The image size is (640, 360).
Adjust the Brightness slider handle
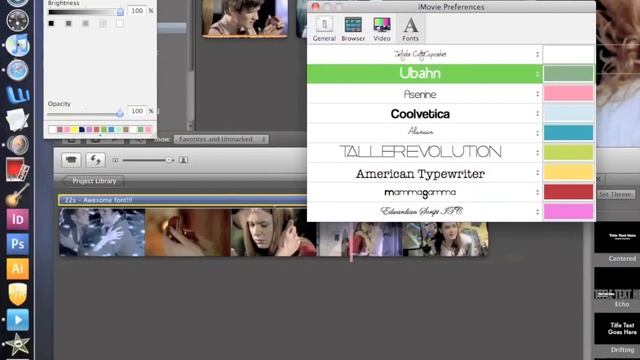tap(120, 12)
